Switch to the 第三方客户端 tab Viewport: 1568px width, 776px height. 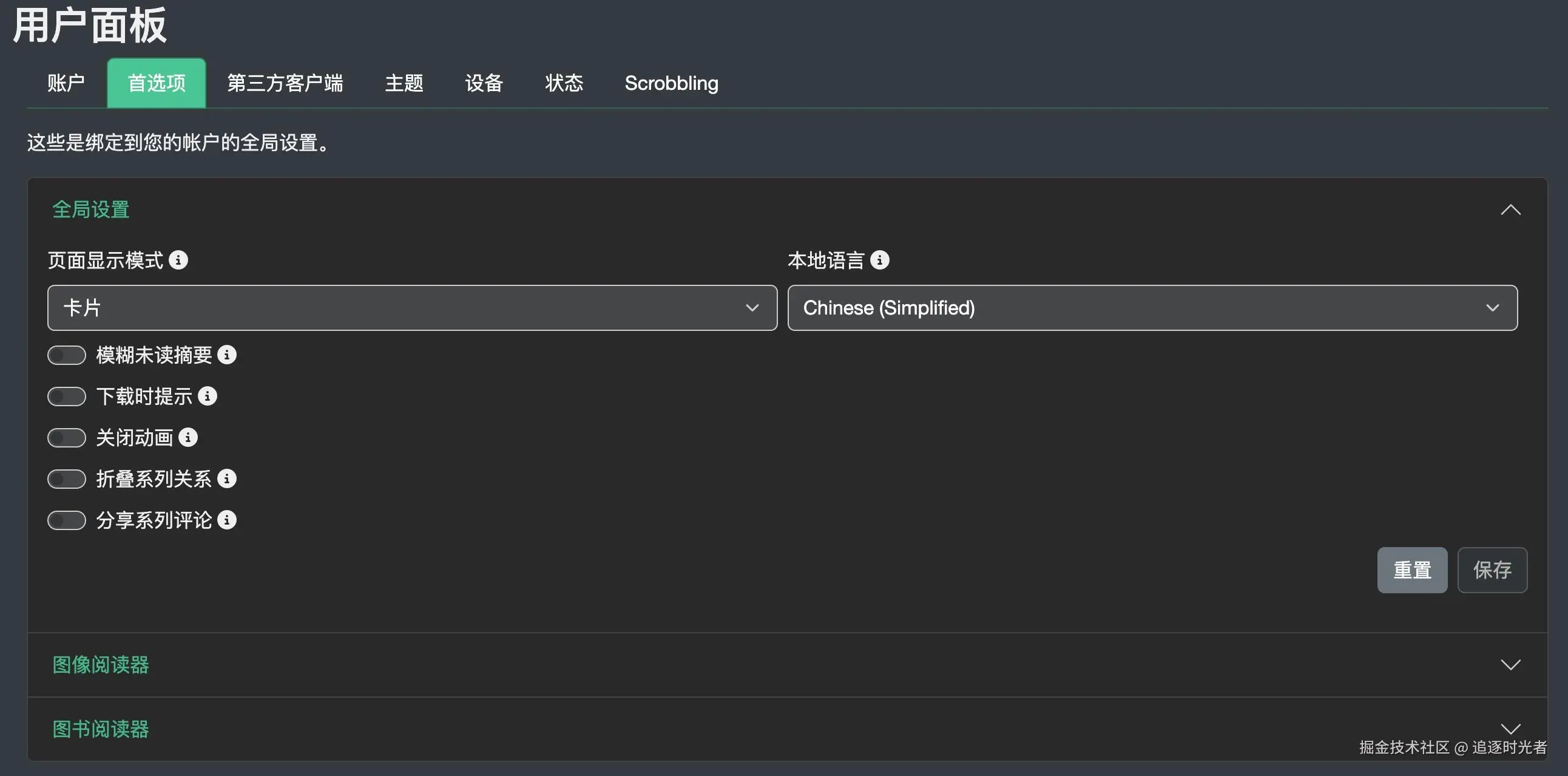click(285, 83)
